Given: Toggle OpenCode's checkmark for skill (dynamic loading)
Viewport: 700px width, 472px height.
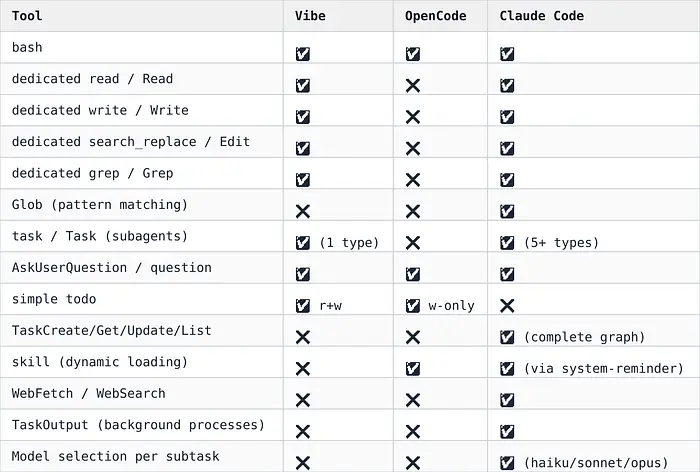Looking at the screenshot, I should [413, 369].
